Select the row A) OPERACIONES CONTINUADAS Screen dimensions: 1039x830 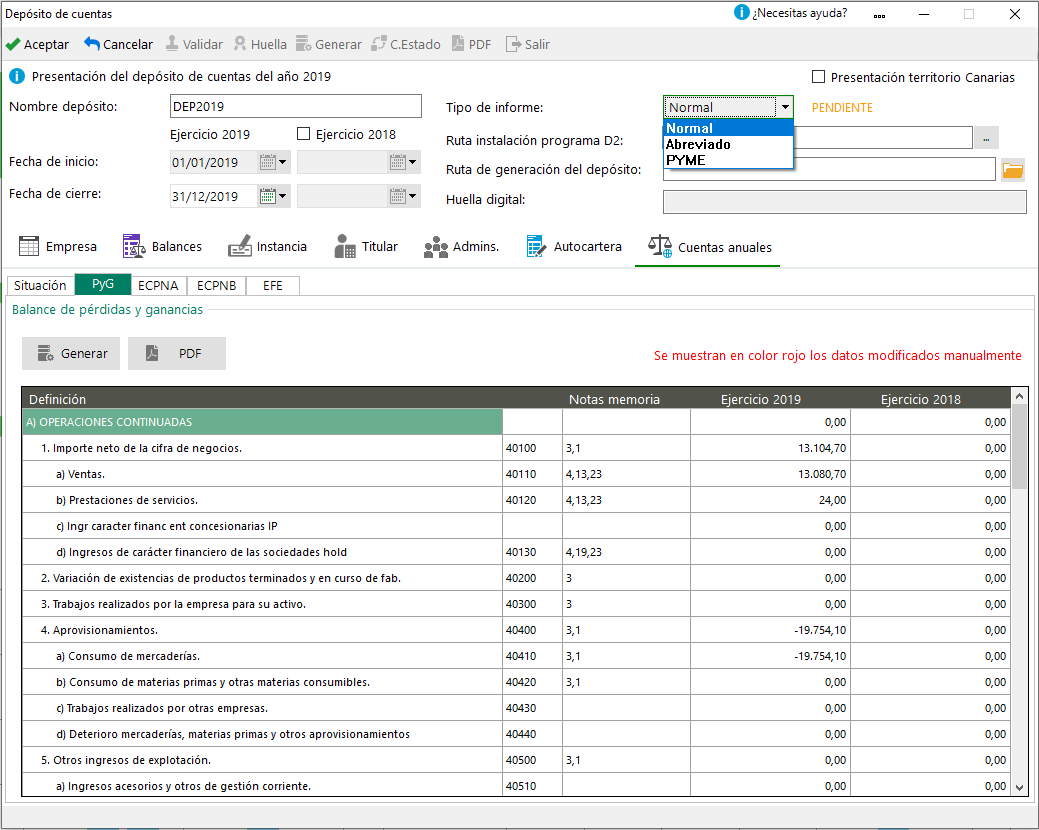click(x=516, y=422)
